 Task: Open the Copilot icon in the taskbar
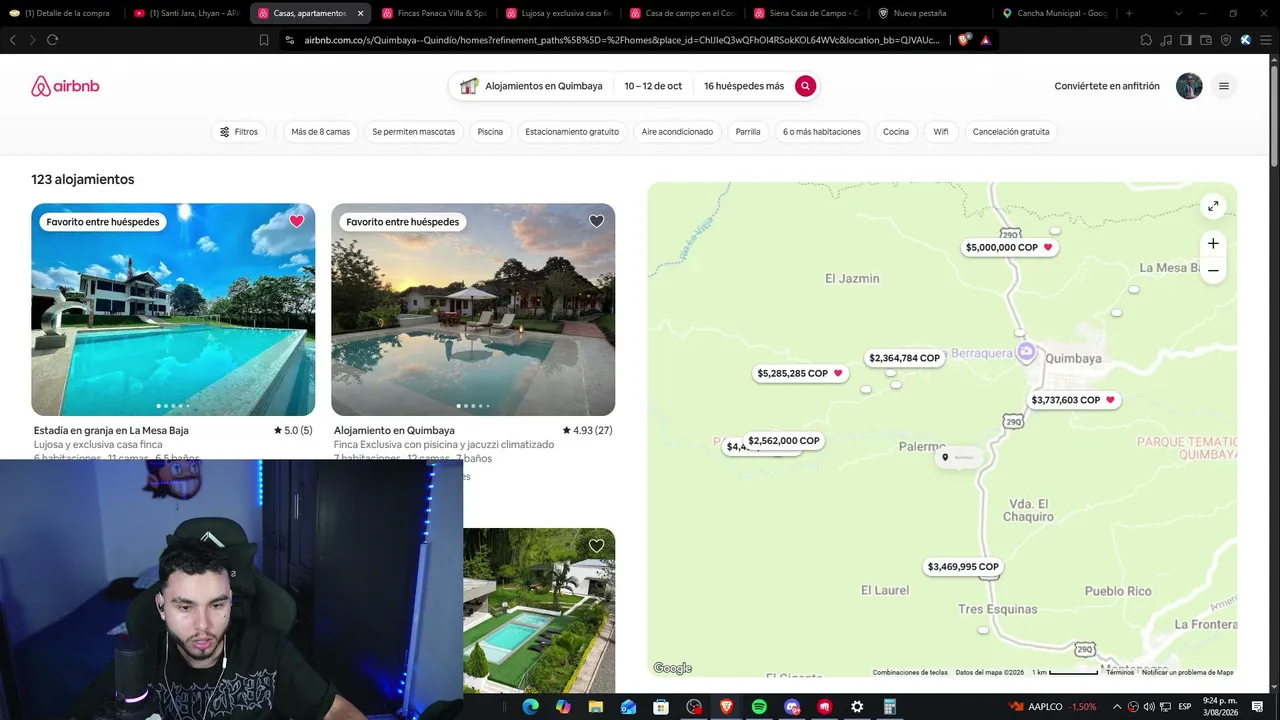pyautogui.click(x=563, y=707)
